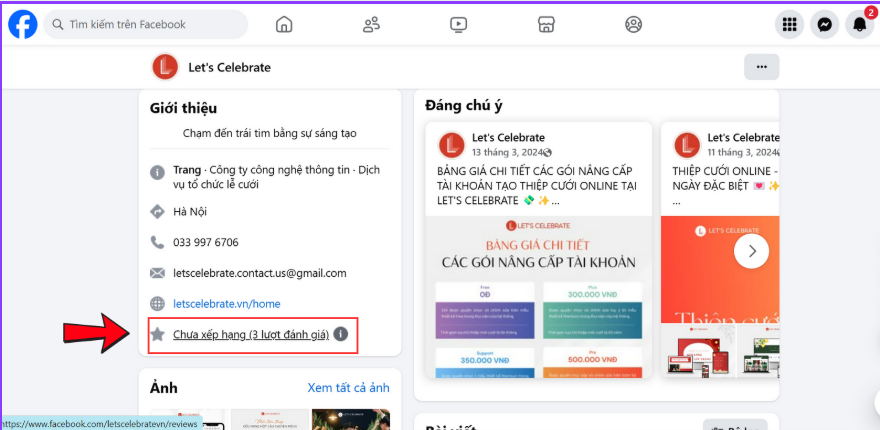Click the Hà Nội location text
This screenshot has width=880, height=430.
(190, 212)
